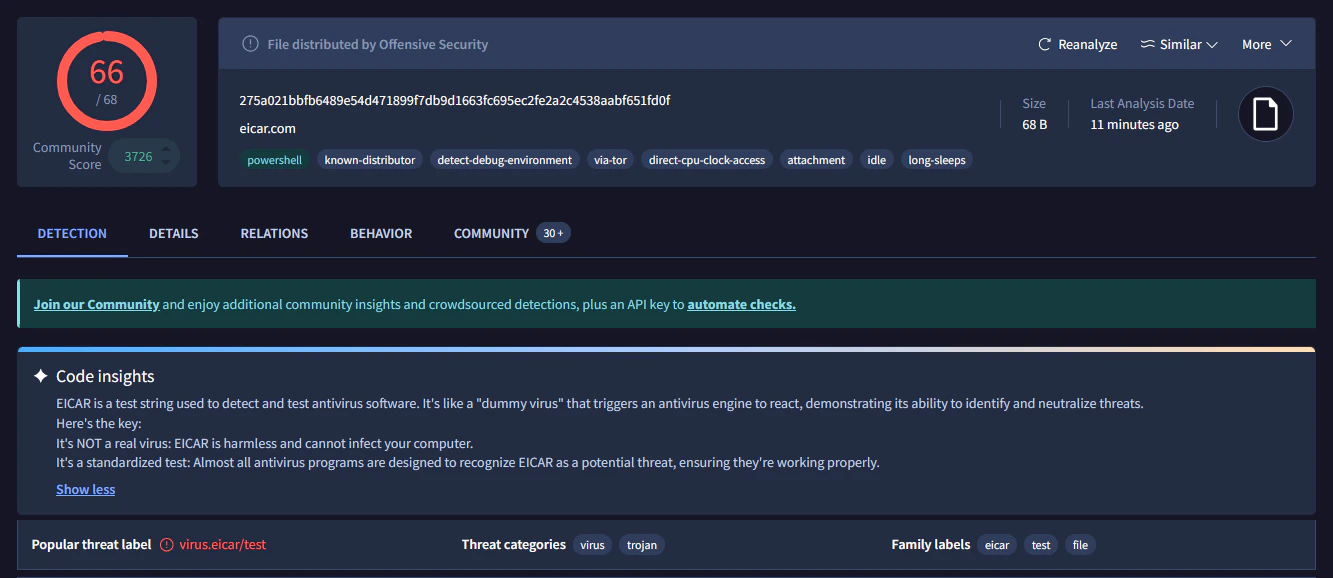Click the virus threat category chip
The height and width of the screenshot is (578, 1333).
tap(593, 545)
